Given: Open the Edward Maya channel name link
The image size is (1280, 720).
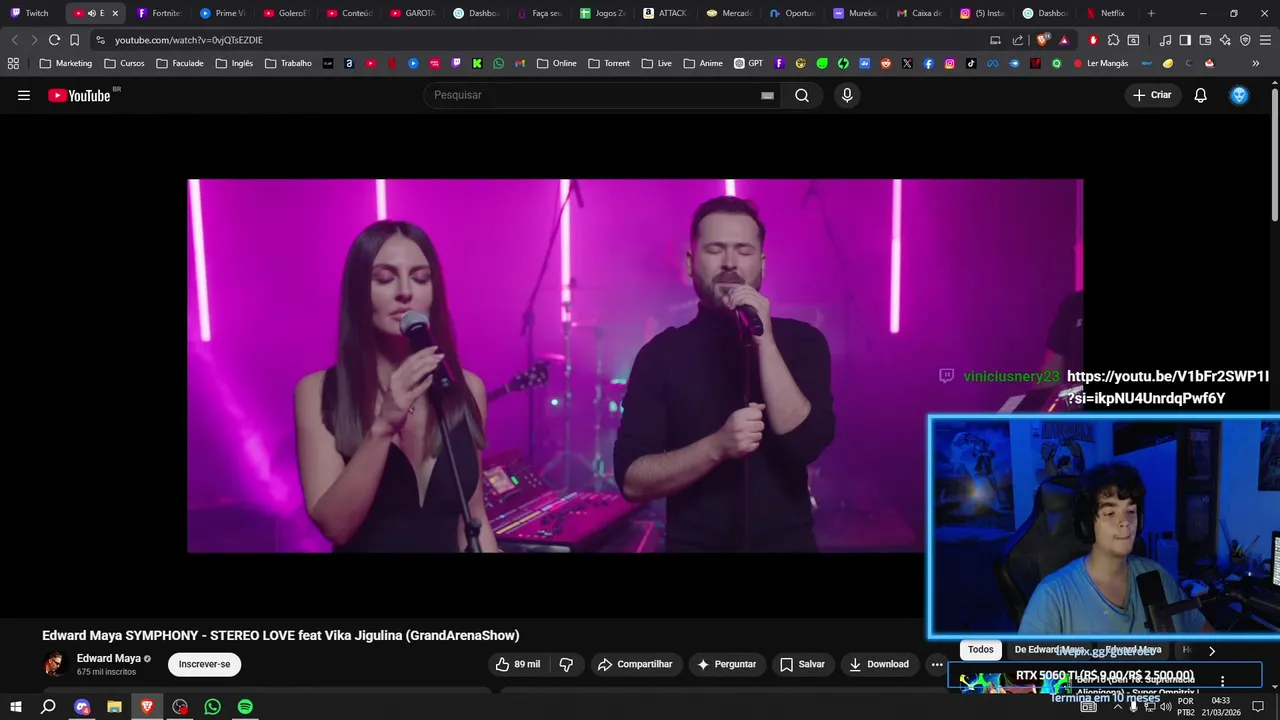Looking at the screenshot, I should pos(108,658).
